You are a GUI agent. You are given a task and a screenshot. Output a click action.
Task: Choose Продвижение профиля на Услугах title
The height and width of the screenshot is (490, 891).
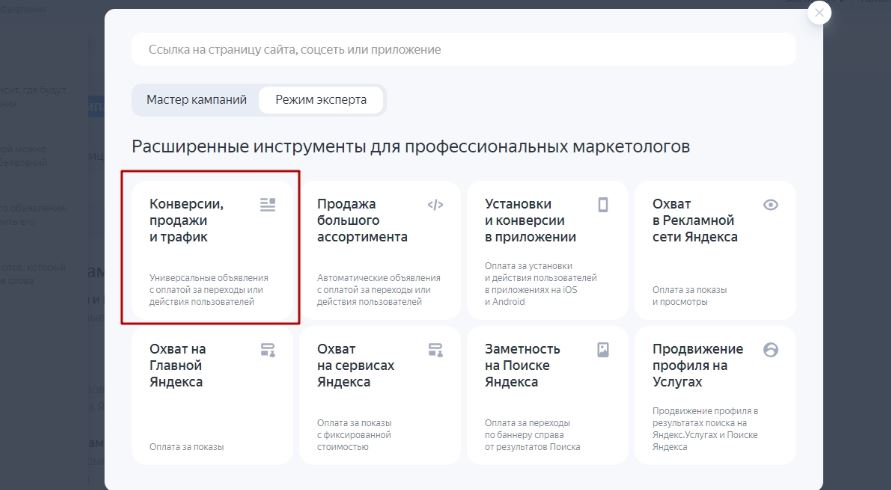click(697, 366)
